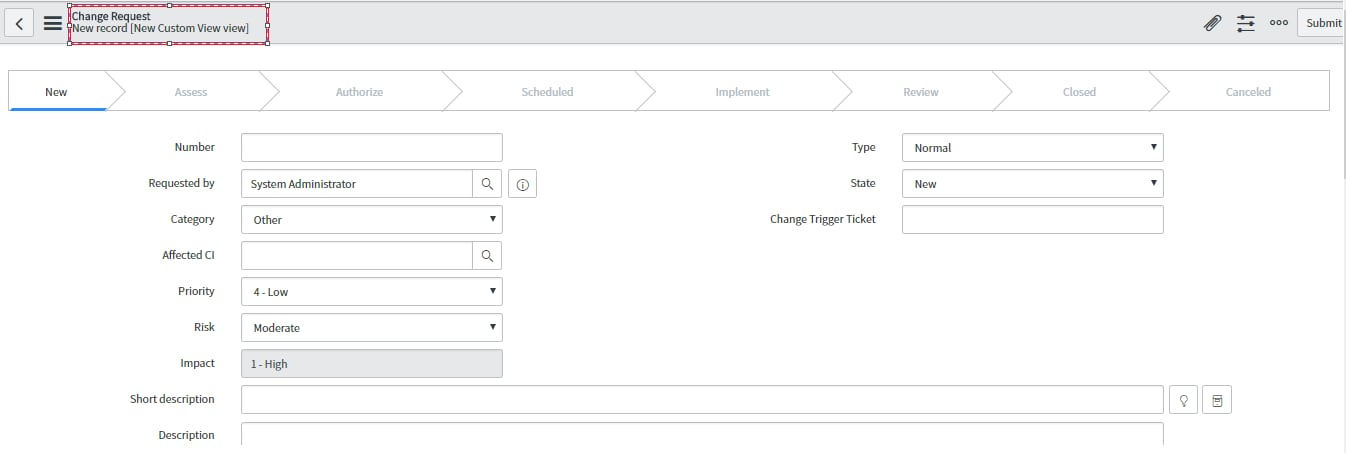Click the Requested by label

pyautogui.click(x=181, y=184)
